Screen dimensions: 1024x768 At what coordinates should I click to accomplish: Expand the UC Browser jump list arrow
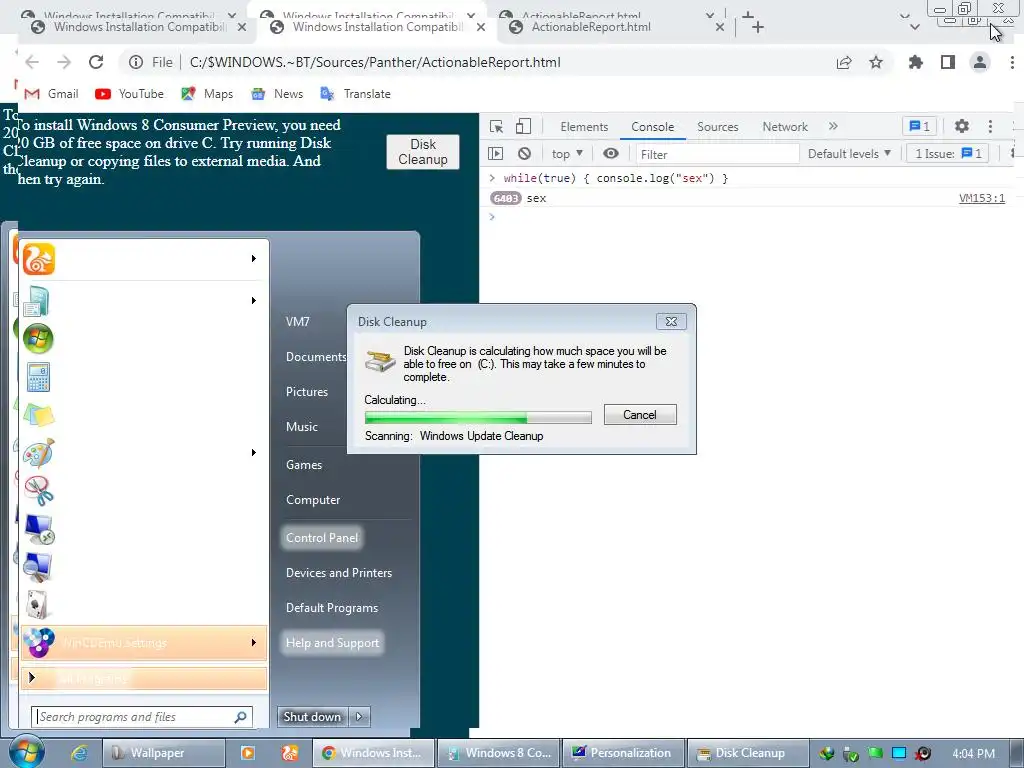click(x=253, y=259)
